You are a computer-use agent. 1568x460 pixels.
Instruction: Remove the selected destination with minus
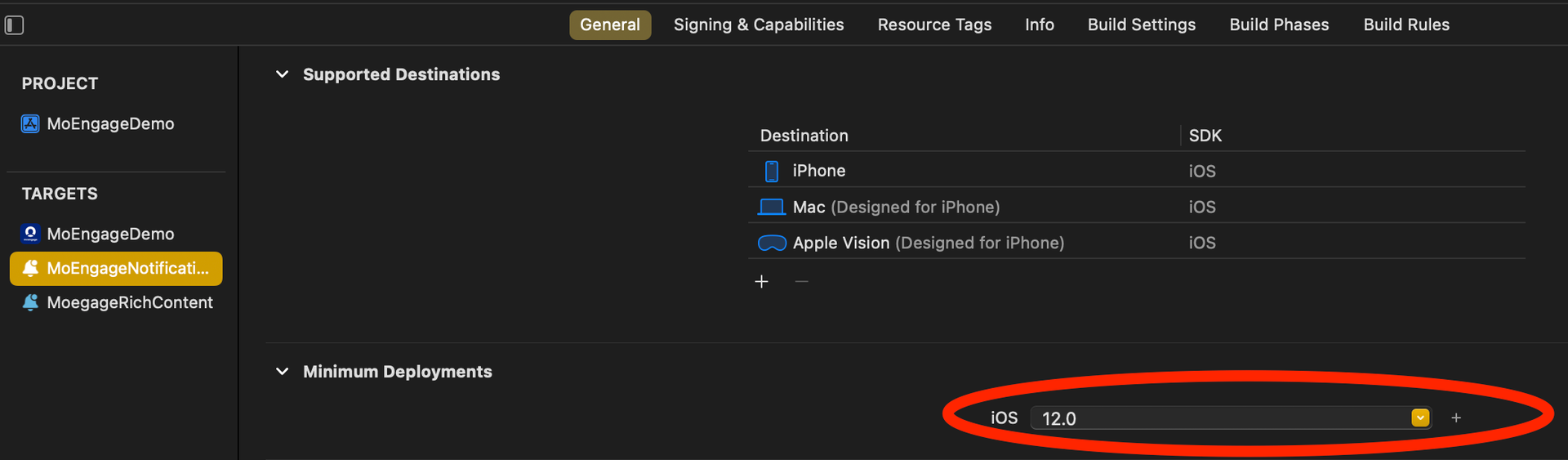pos(801,282)
